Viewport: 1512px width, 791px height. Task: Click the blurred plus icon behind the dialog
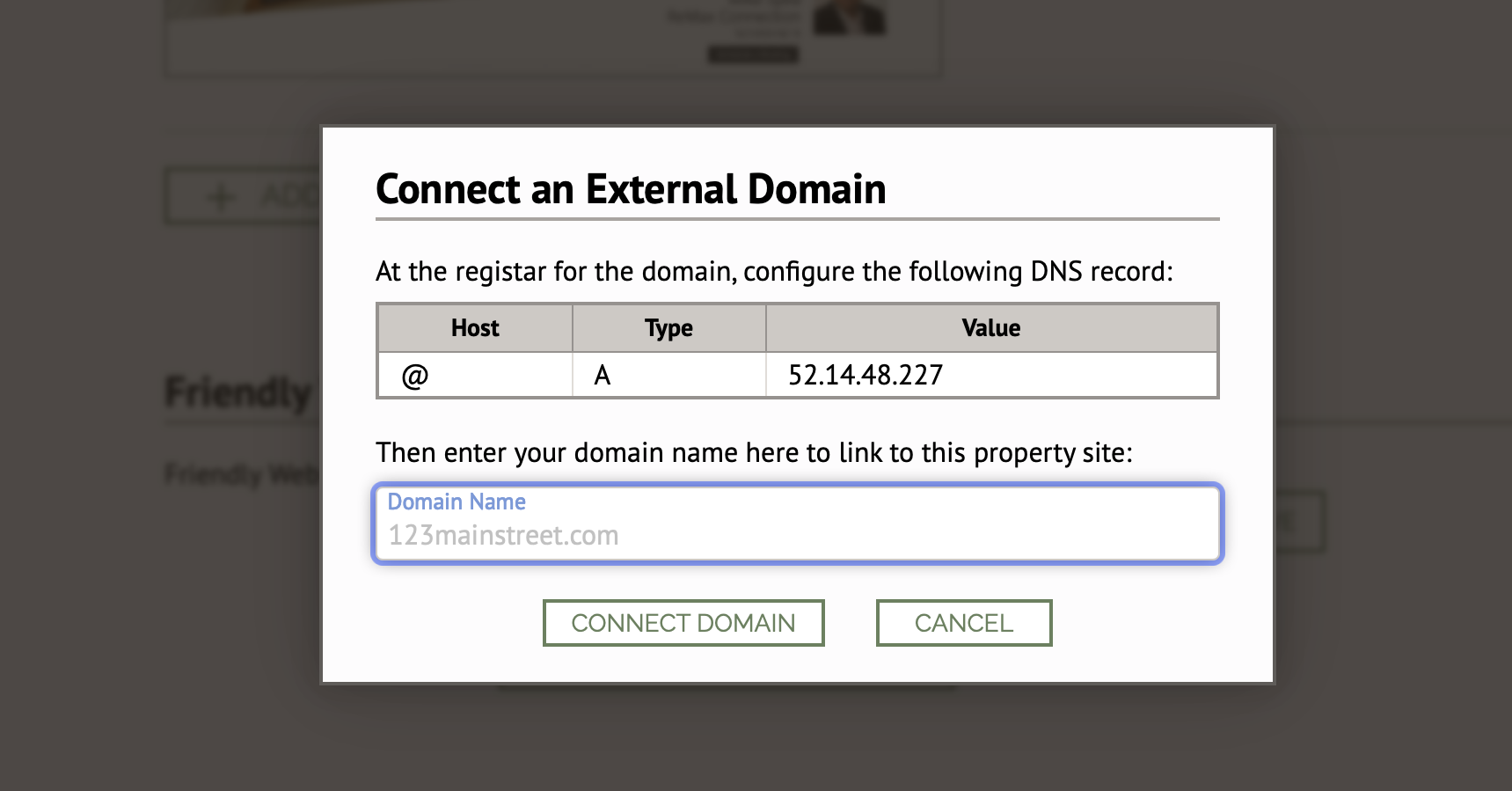coord(221,196)
